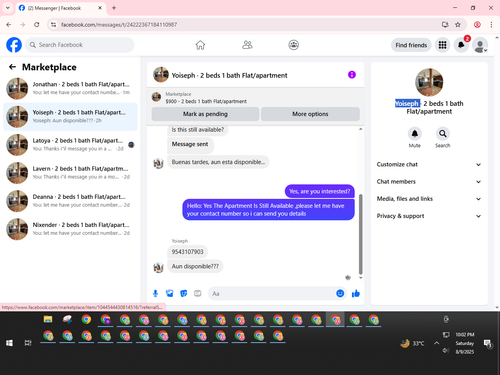This screenshot has height=375, width=500.
Task: Show hidden system tray icons chevron
Action: 436,343
